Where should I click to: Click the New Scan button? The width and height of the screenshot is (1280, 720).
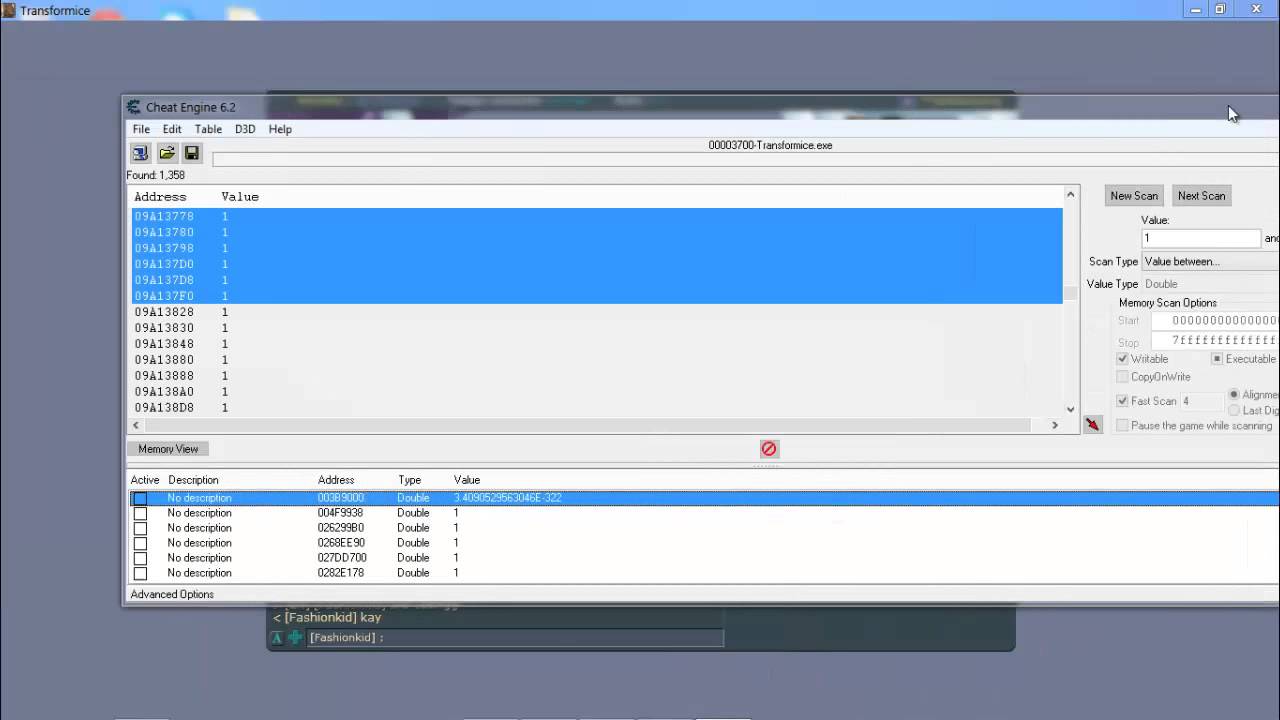click(x=1134, y=196)
